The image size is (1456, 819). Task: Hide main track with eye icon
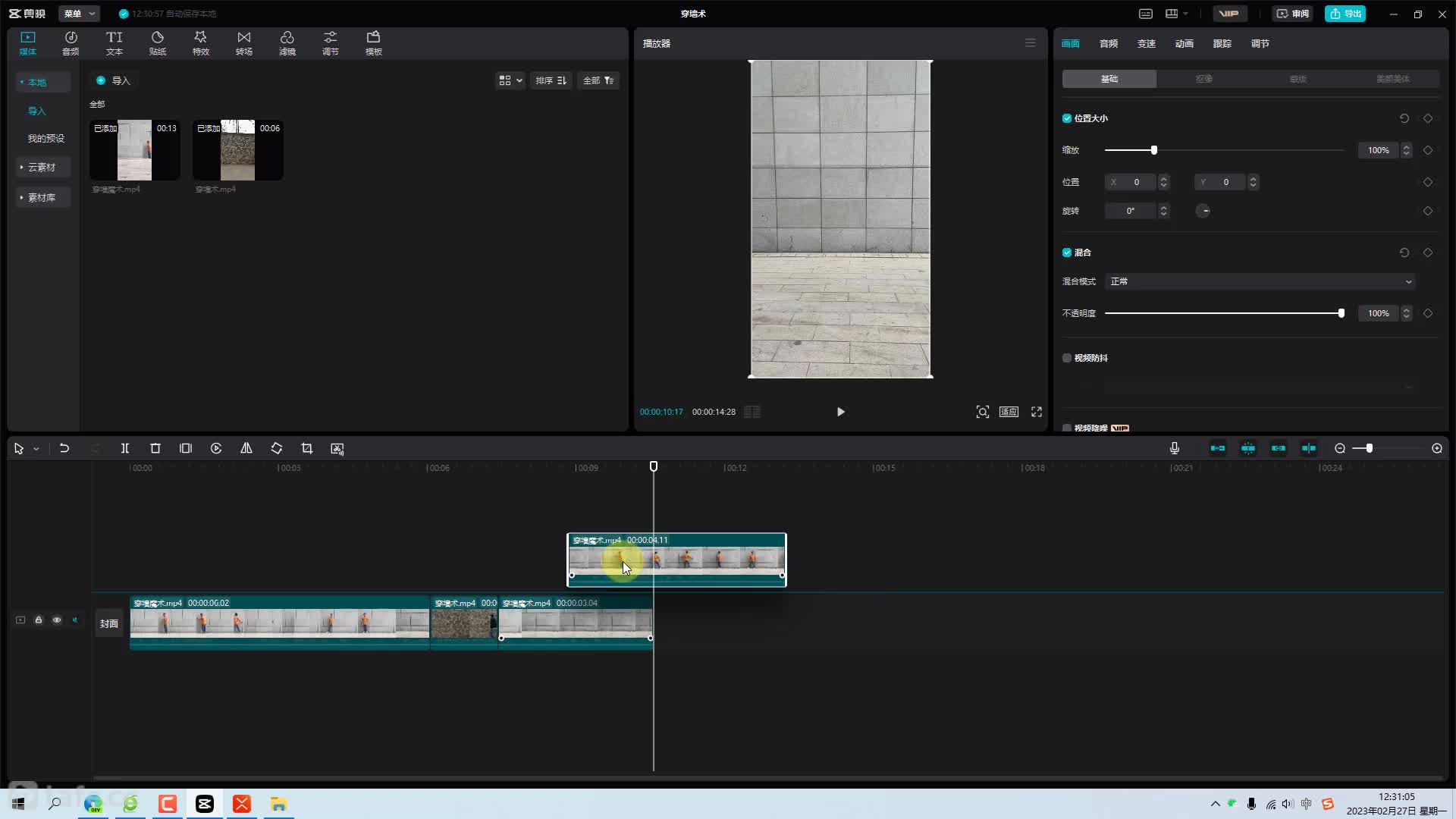coord(57,620)
